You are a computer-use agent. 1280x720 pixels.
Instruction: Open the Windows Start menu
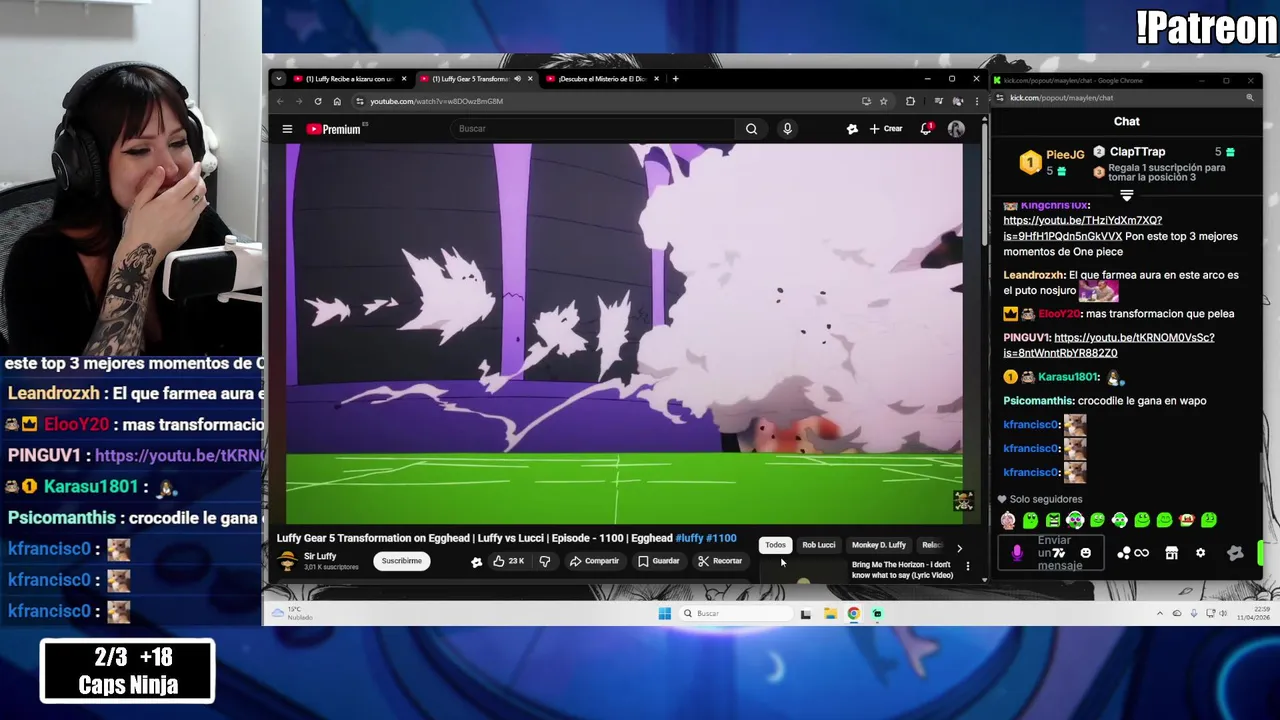(664, 613)
